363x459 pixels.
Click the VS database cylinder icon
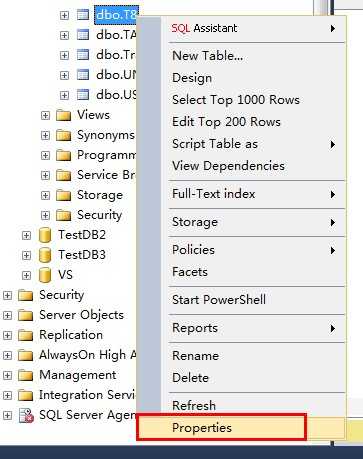pyautogui.click(x=45, y=275)
